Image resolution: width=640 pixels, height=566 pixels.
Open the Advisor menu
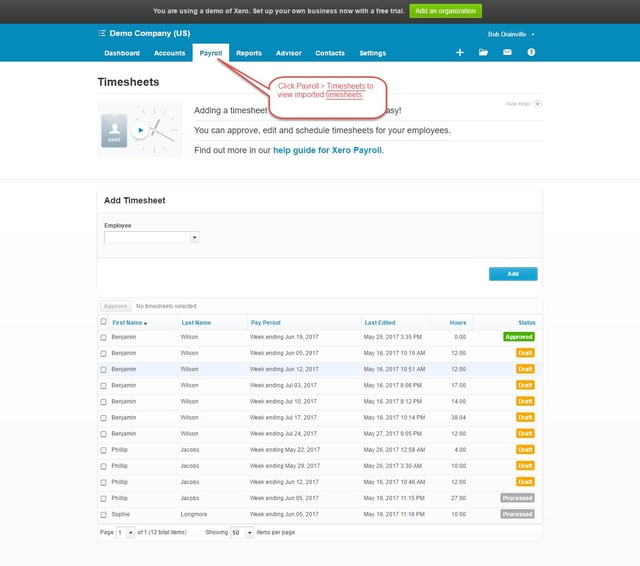pos(289,53)
